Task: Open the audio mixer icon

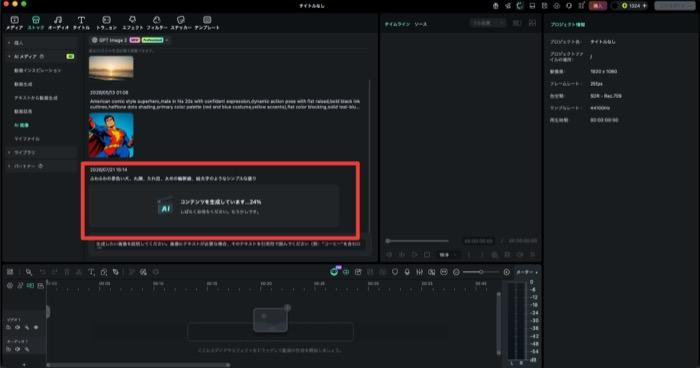Action: (419, 272)
